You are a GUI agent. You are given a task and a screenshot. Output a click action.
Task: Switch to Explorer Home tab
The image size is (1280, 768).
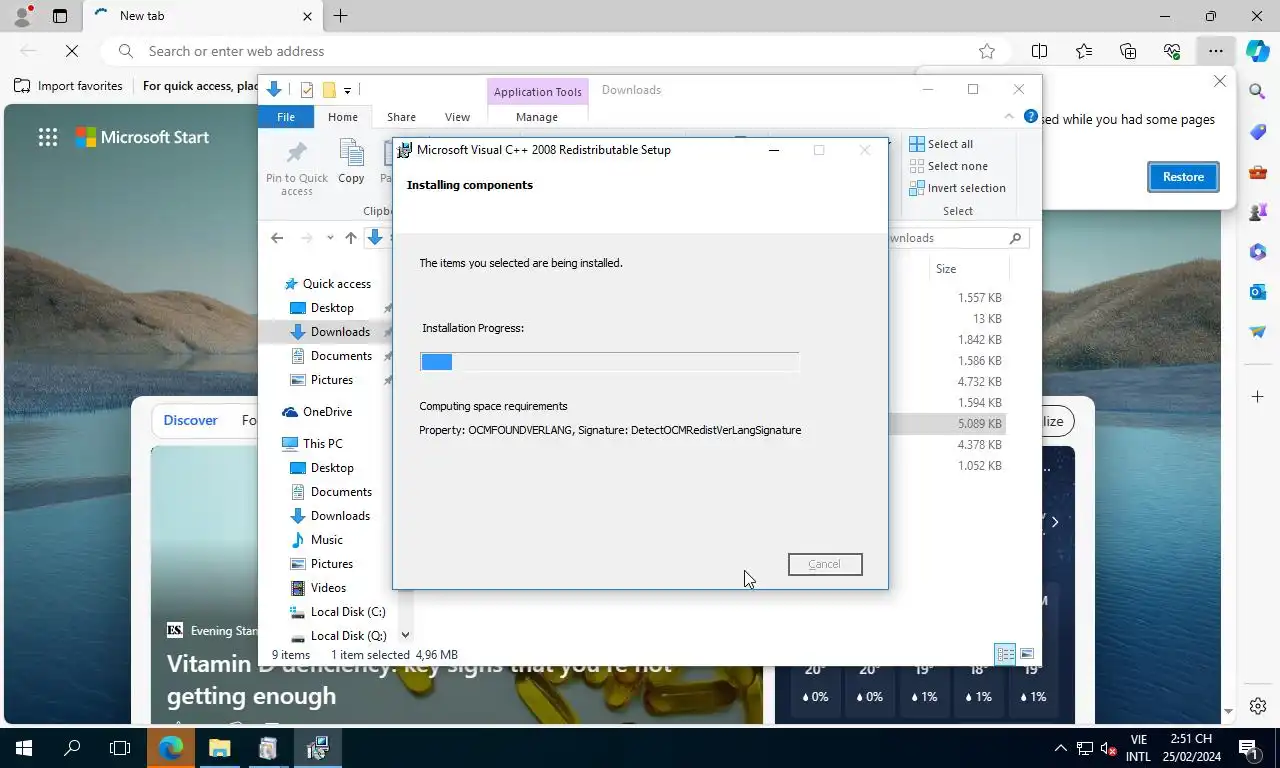pyautogui.click(x=342, y=117)
